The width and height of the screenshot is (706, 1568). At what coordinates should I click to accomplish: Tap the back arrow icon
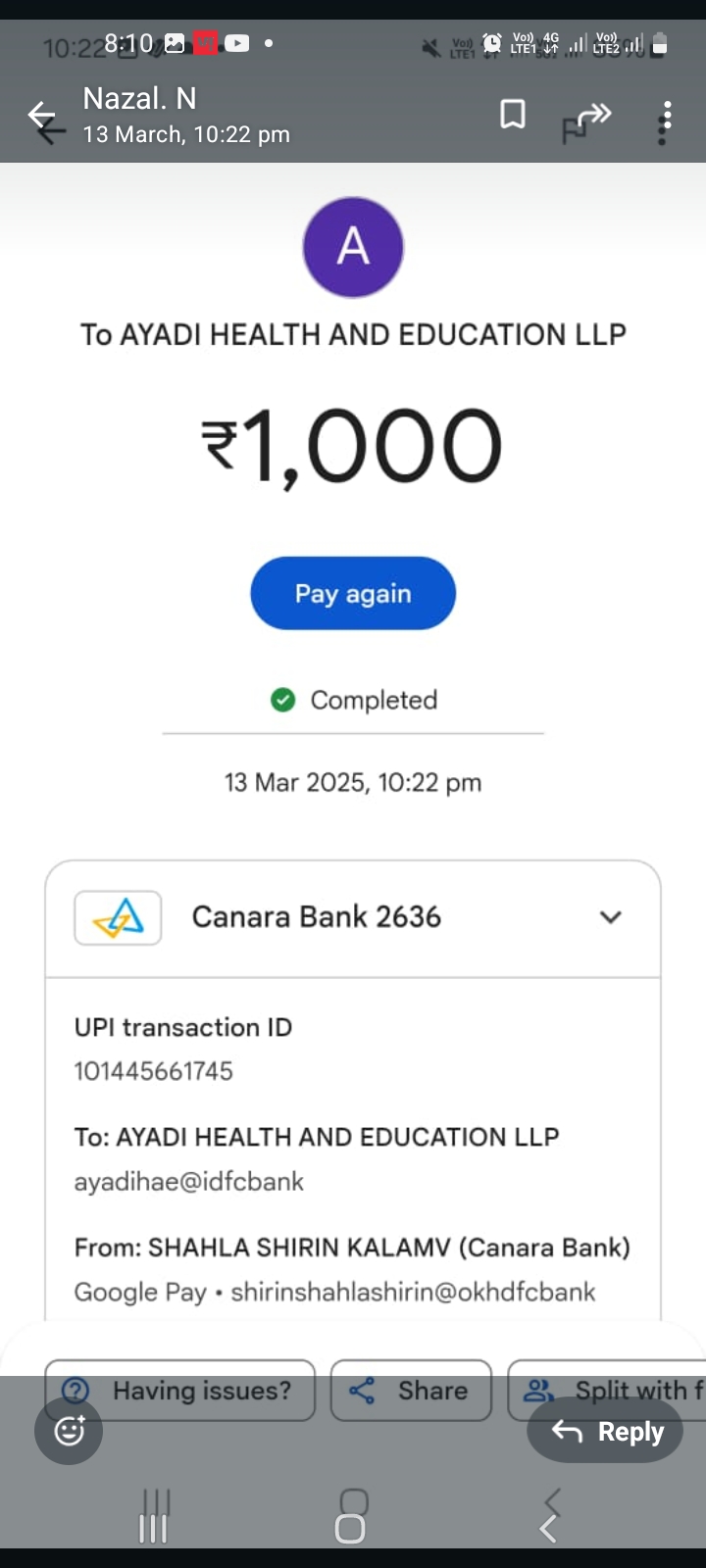point(42,118)
